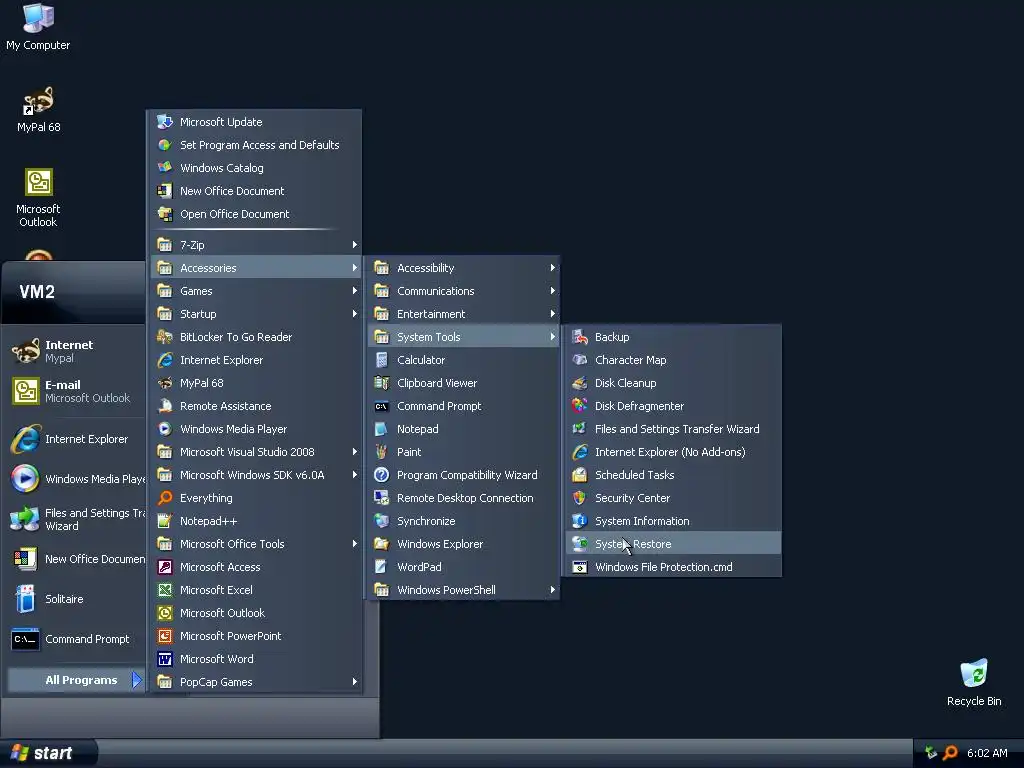Viewport: 1024px width, 768px height.
Task: Open Command Prompt in Accessories menu
Action: [x=464, y=406]
